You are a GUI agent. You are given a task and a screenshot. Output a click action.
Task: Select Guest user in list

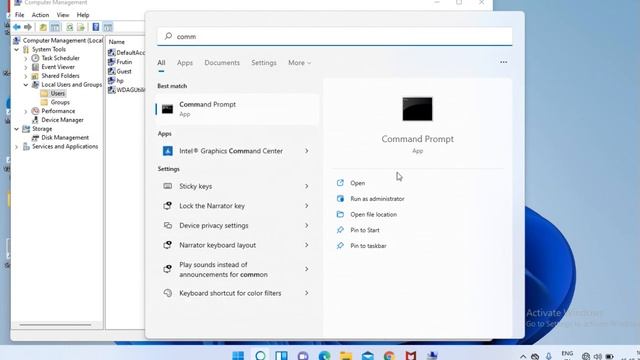click(124, 71)
